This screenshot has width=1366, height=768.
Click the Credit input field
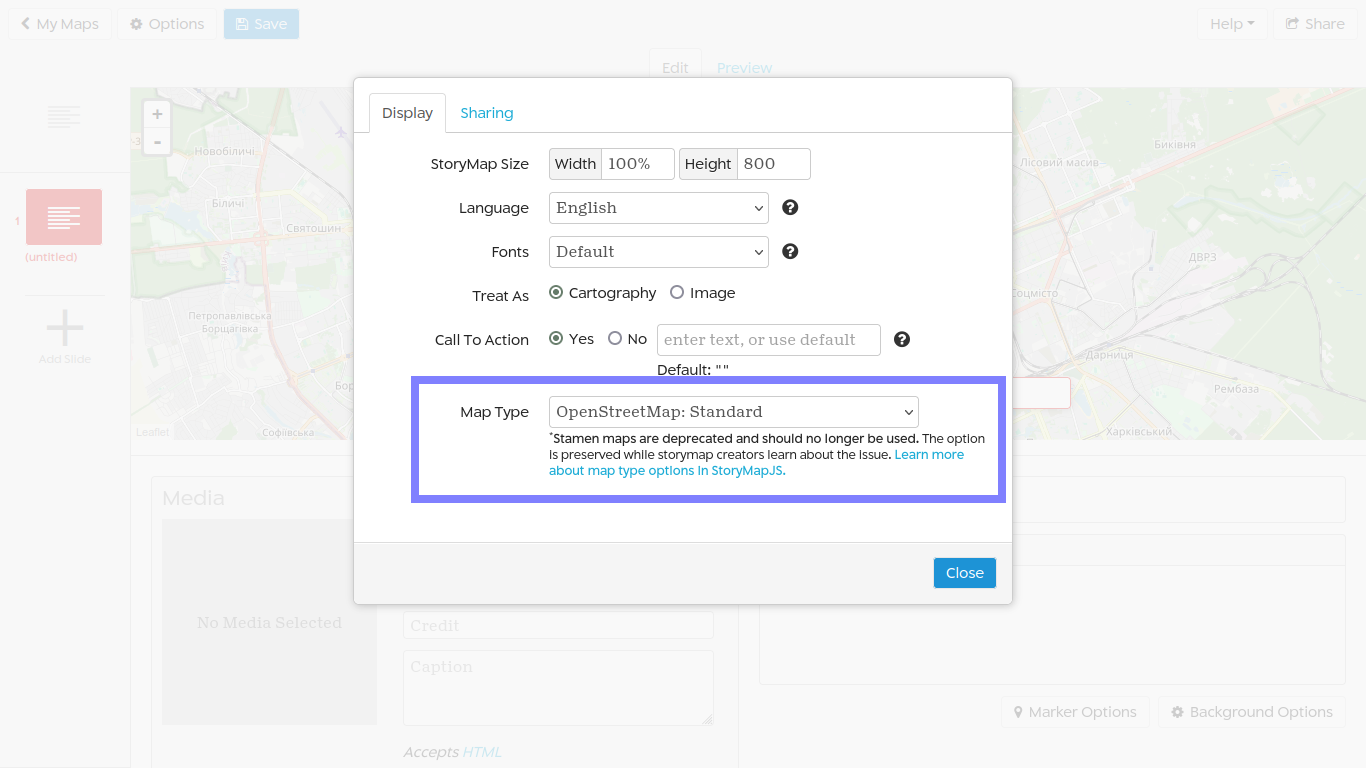click(558, 626)
